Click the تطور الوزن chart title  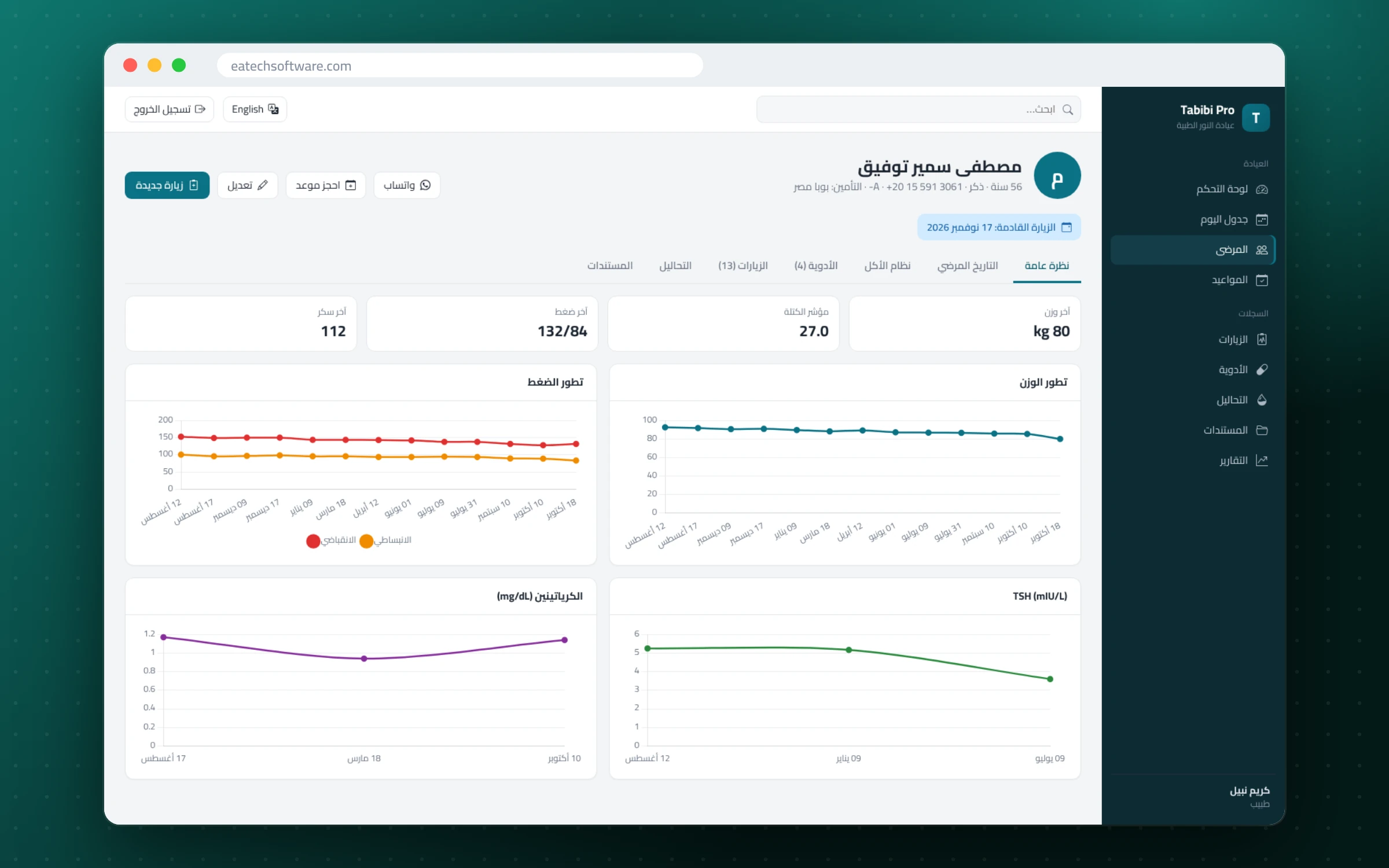[x=1043, y=382]
